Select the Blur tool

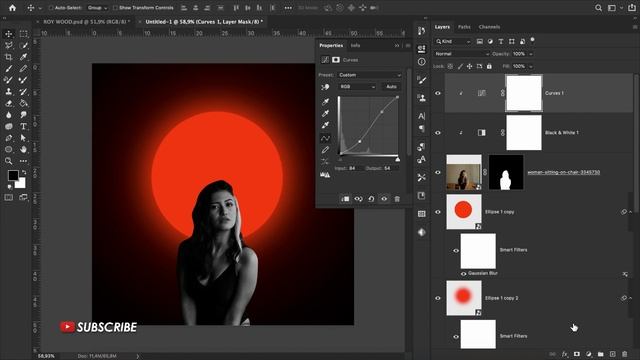pos(9,115)
